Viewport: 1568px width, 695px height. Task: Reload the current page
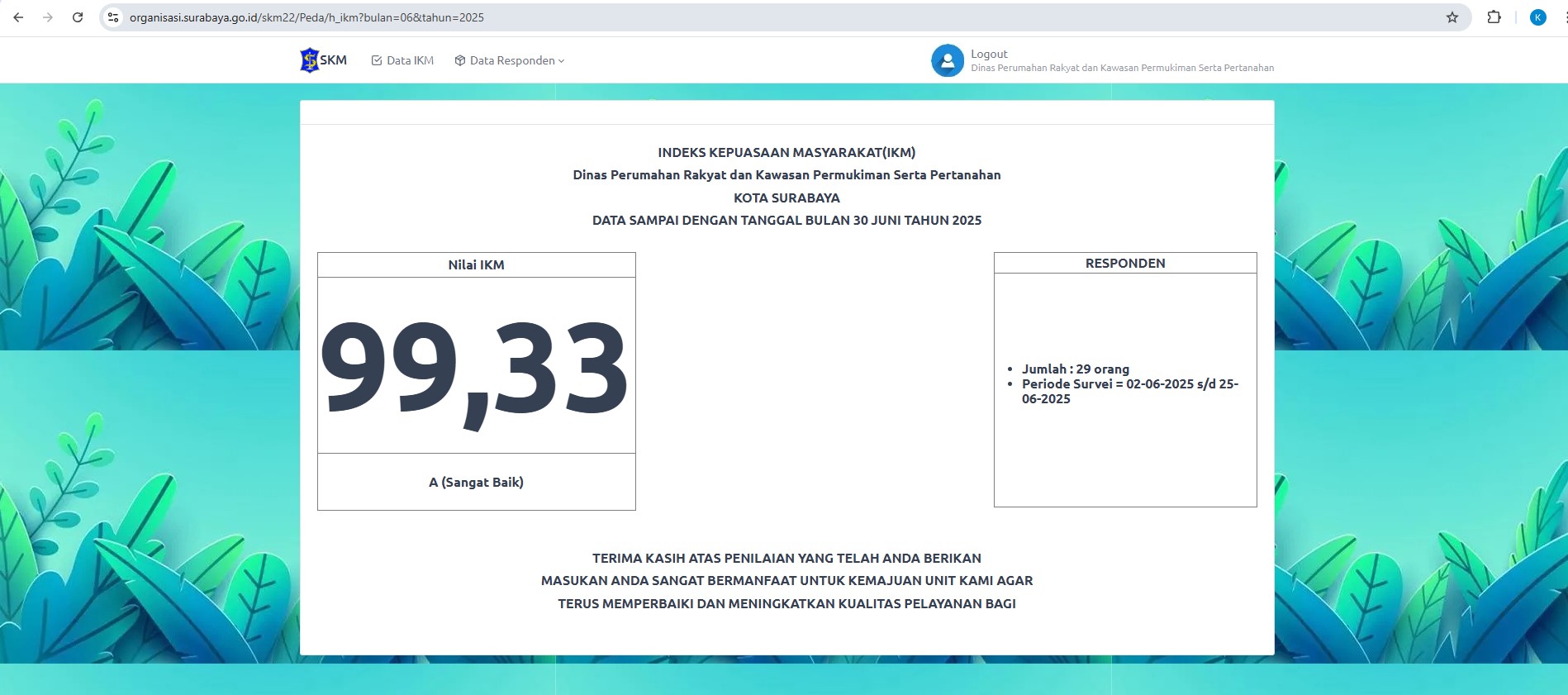click(x=78, y=17)
